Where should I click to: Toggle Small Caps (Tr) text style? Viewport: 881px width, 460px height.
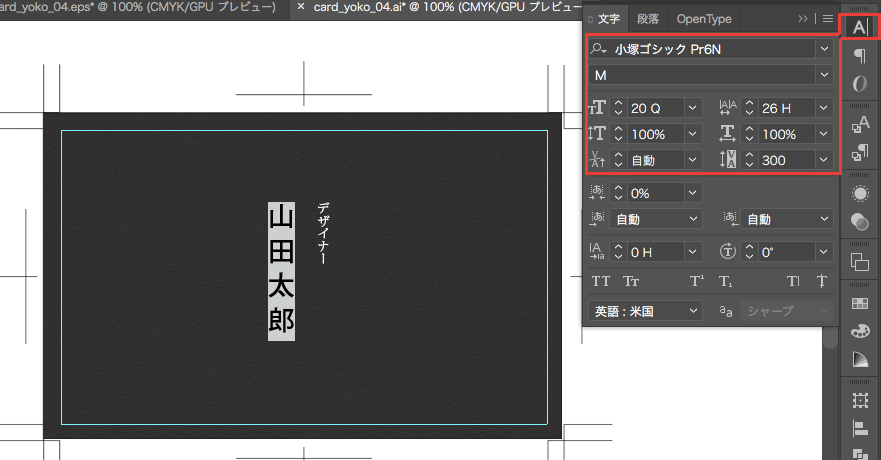coord(631,281)
